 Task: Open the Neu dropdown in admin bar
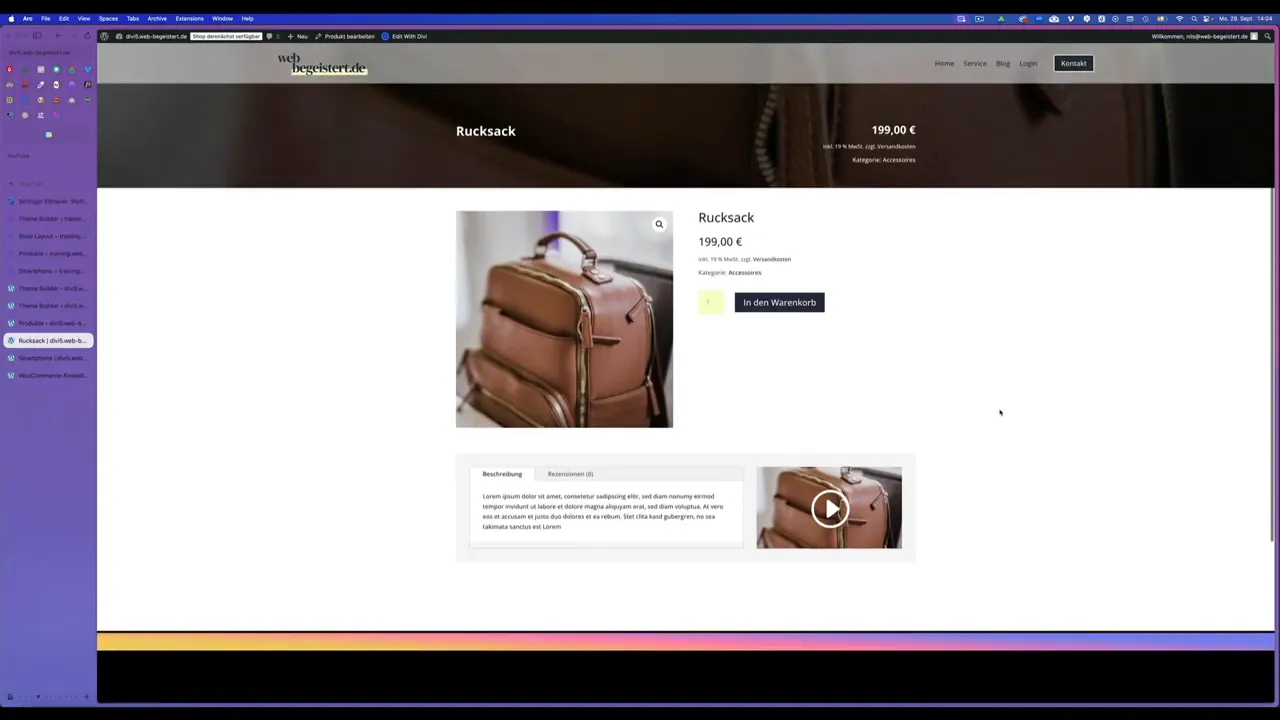tap(297, 36)
